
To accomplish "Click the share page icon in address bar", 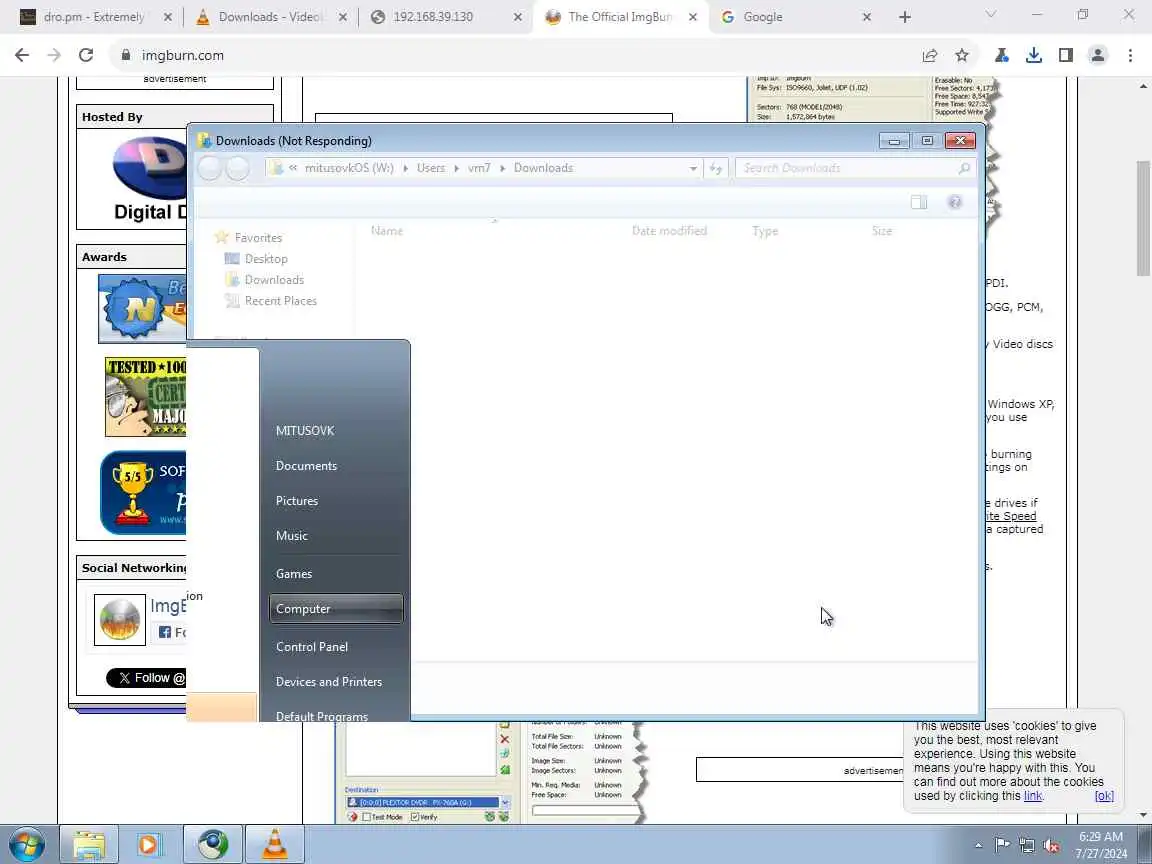I will coord(930,55).
